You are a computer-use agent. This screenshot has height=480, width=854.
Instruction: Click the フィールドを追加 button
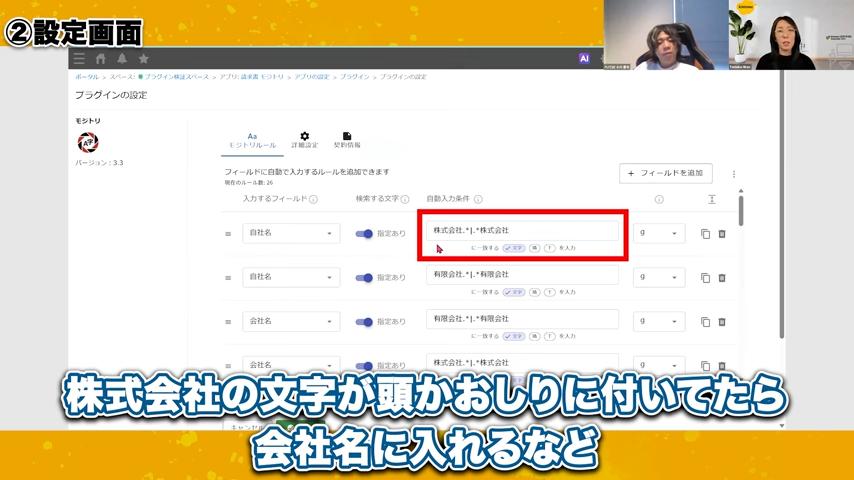[666, 173]
